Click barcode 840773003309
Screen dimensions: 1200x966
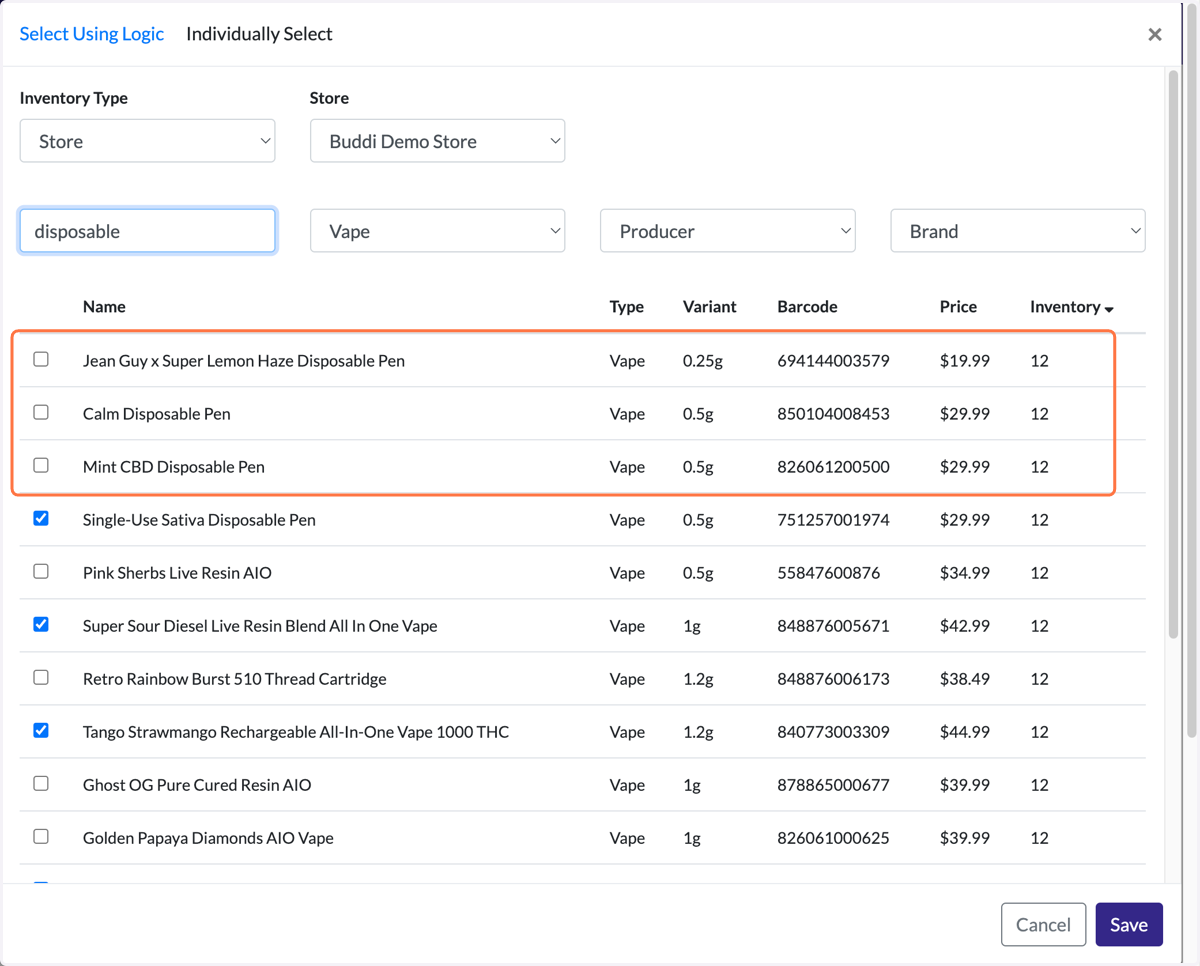click(833, 732)
